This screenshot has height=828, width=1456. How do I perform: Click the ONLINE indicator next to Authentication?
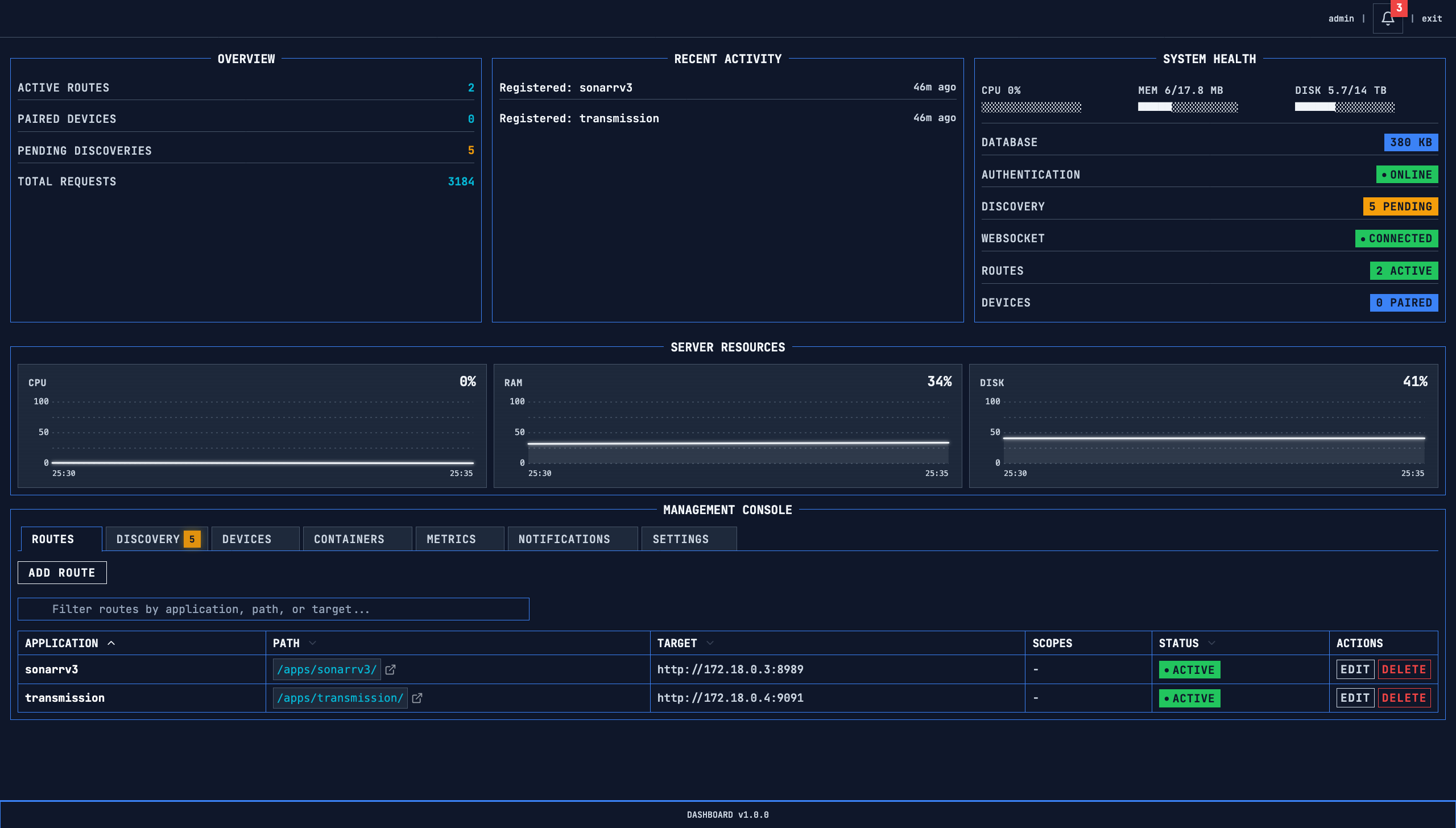click(1408, 175)
